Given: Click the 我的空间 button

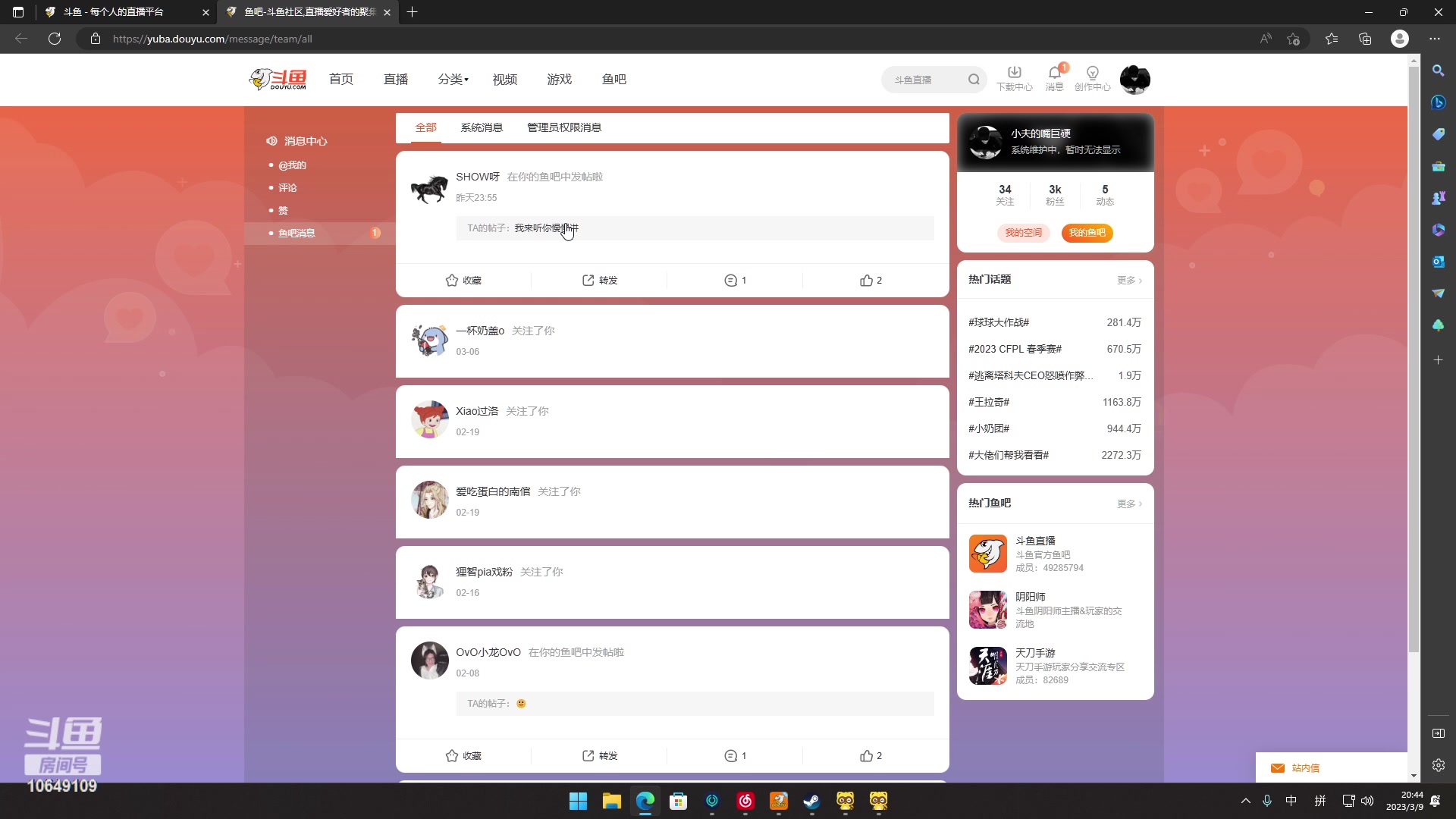Looking at the screenshot, I should (x=1023, y=233).
